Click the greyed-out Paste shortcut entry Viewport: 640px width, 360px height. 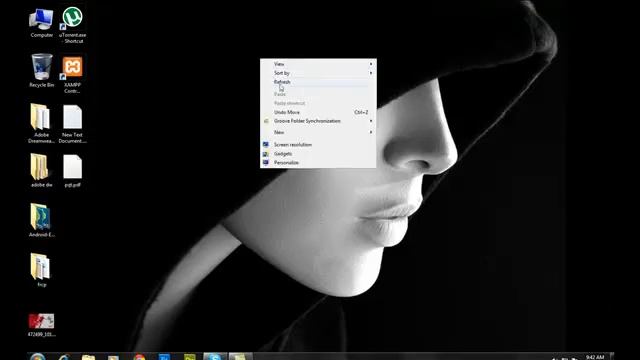coord(318,103)
